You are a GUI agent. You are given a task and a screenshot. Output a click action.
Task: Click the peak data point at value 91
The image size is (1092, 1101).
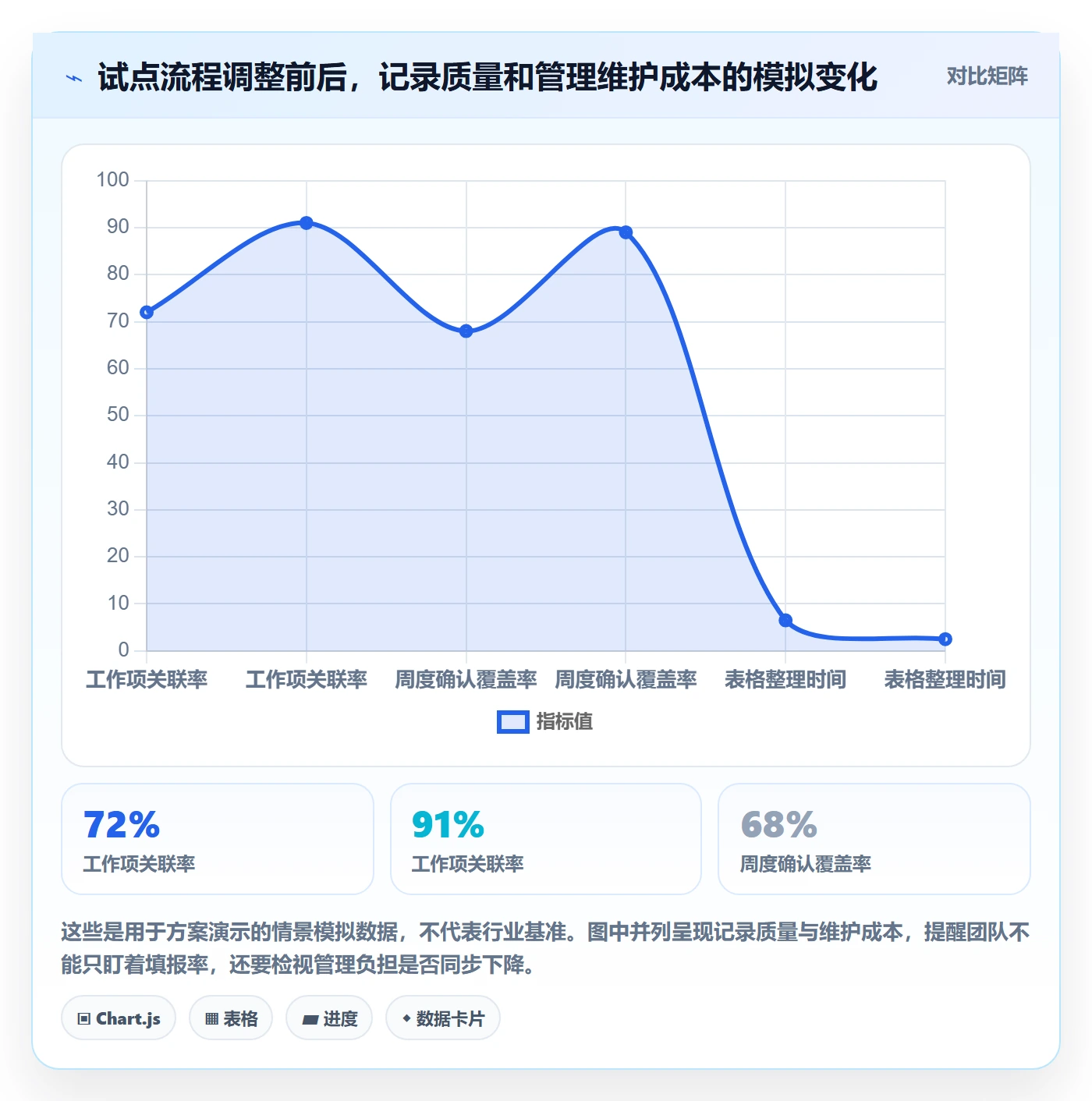point(307,223)
